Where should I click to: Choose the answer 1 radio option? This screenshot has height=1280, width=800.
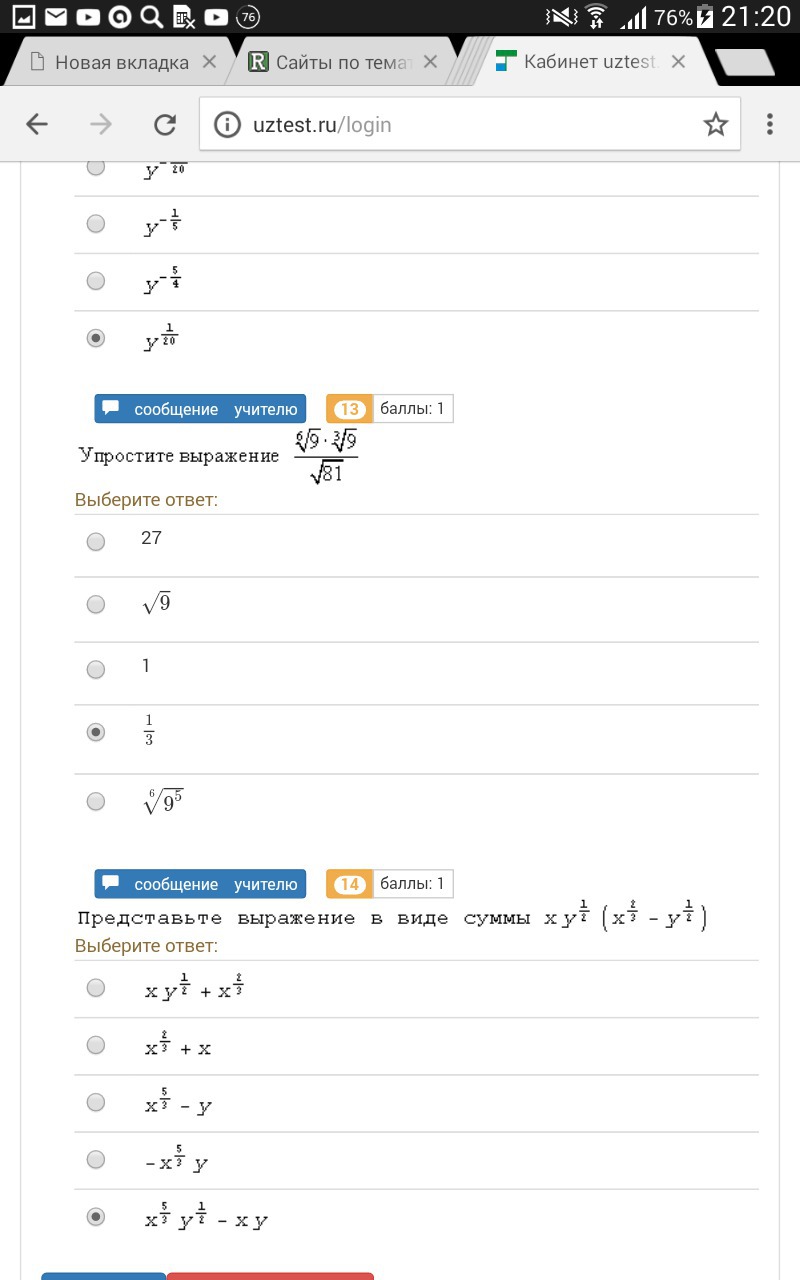point(96,669)
